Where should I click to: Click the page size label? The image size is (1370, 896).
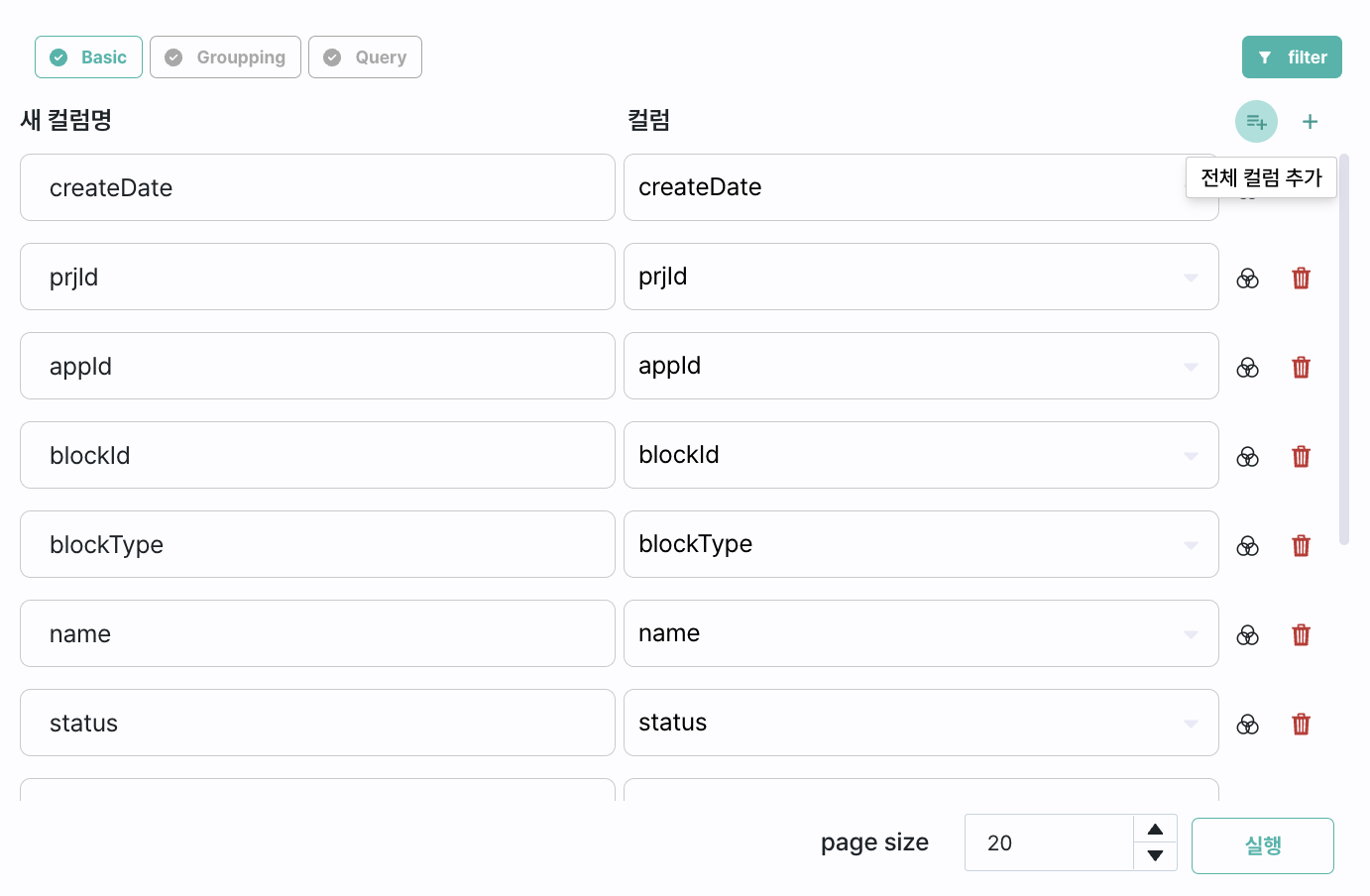pos(874,842)
